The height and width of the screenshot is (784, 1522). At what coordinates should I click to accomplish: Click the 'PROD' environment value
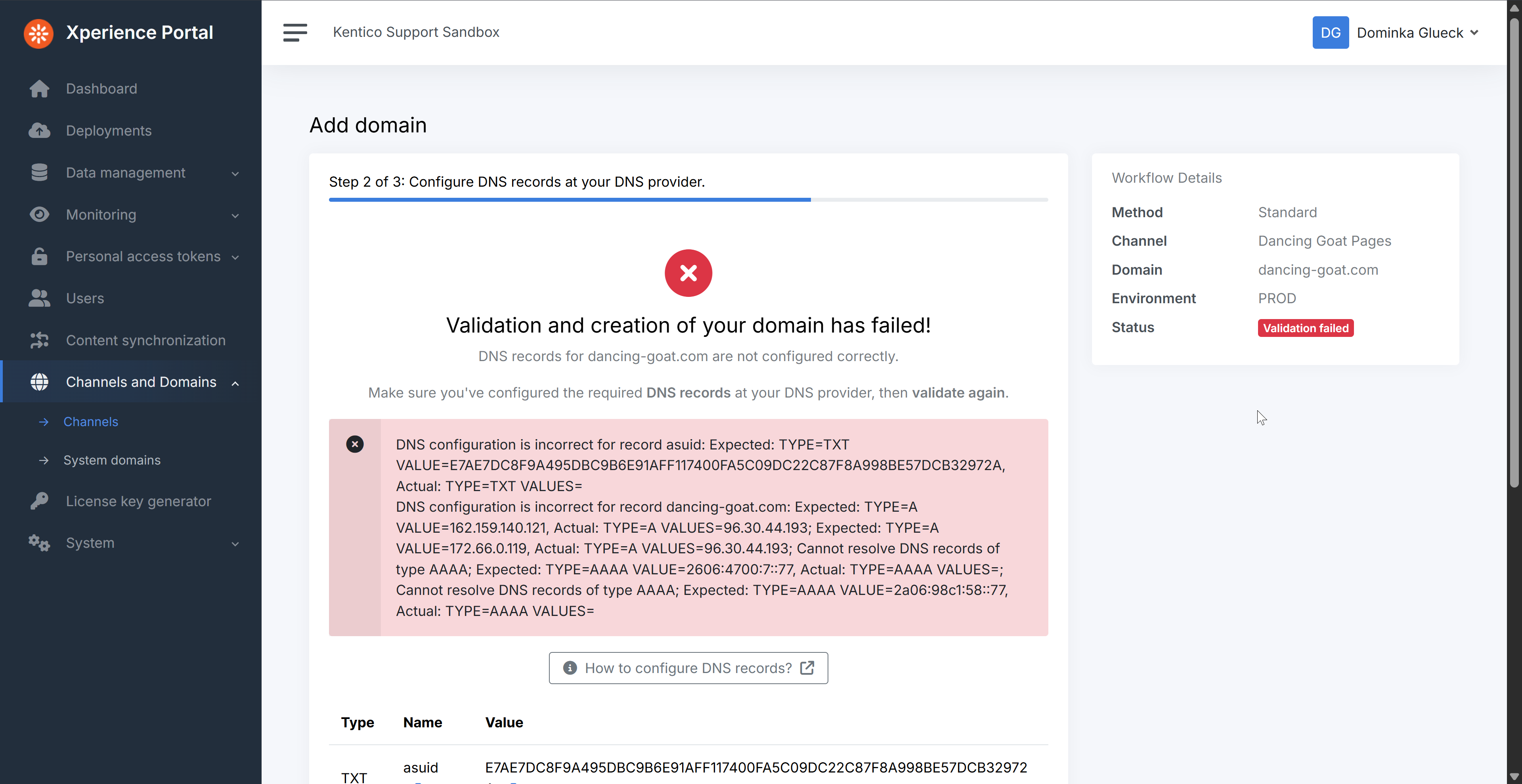(1277, 298)
